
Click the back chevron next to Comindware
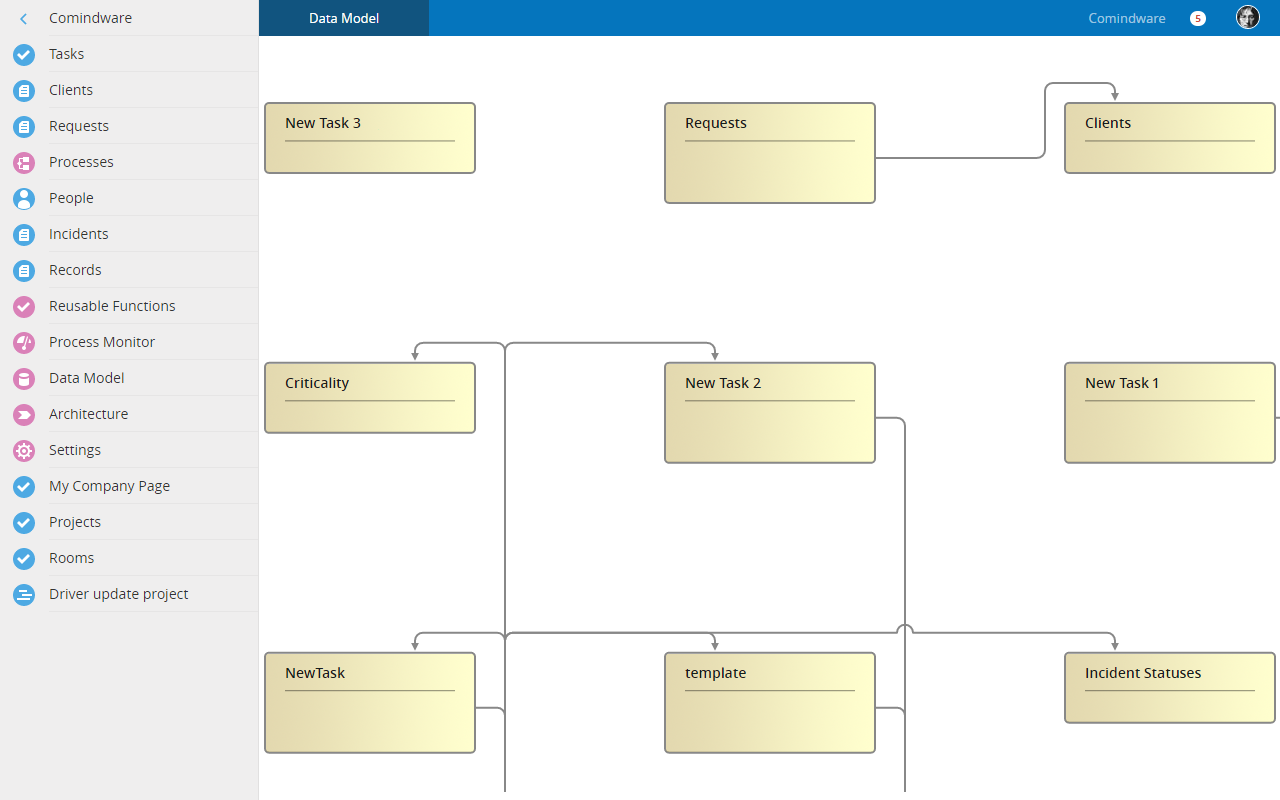[24, 18]
